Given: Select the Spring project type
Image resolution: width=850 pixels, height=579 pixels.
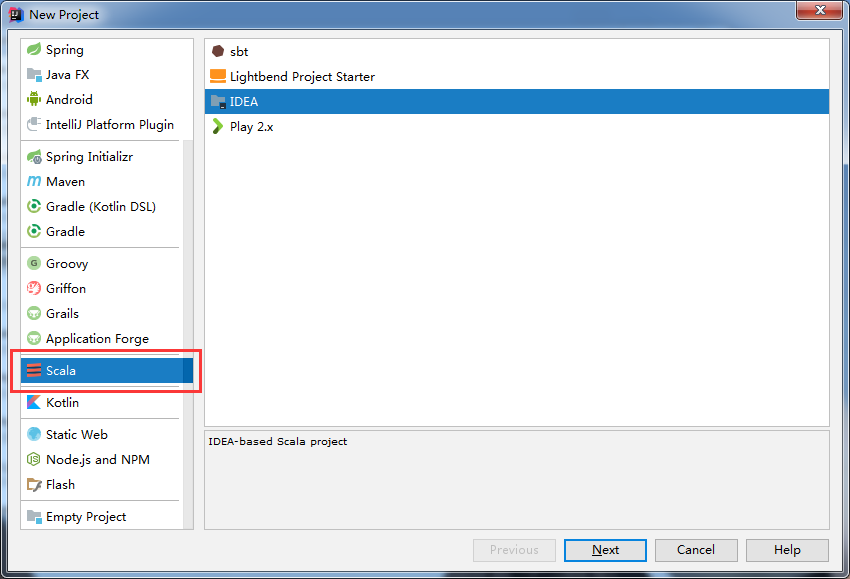Looking at the screenshot, I should [65, 50].
